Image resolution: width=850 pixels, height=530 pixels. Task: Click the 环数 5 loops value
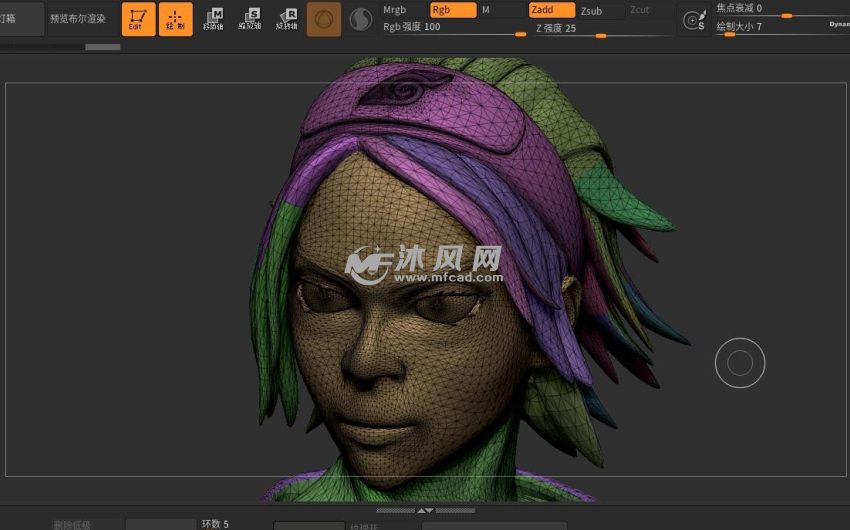215,523
